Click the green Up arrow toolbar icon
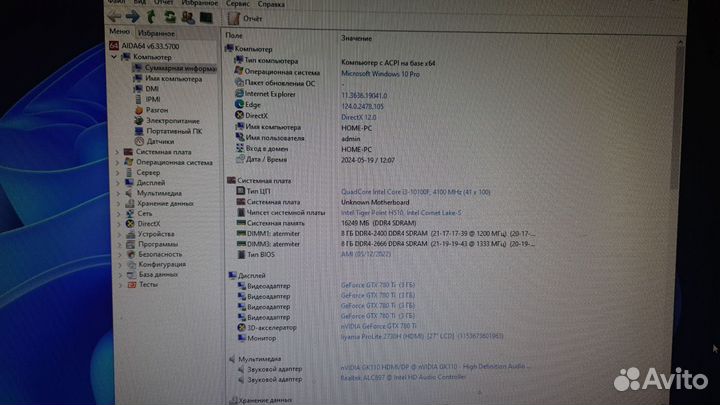The height and width of the screenshot is (405, 720). tap(151, 17)
